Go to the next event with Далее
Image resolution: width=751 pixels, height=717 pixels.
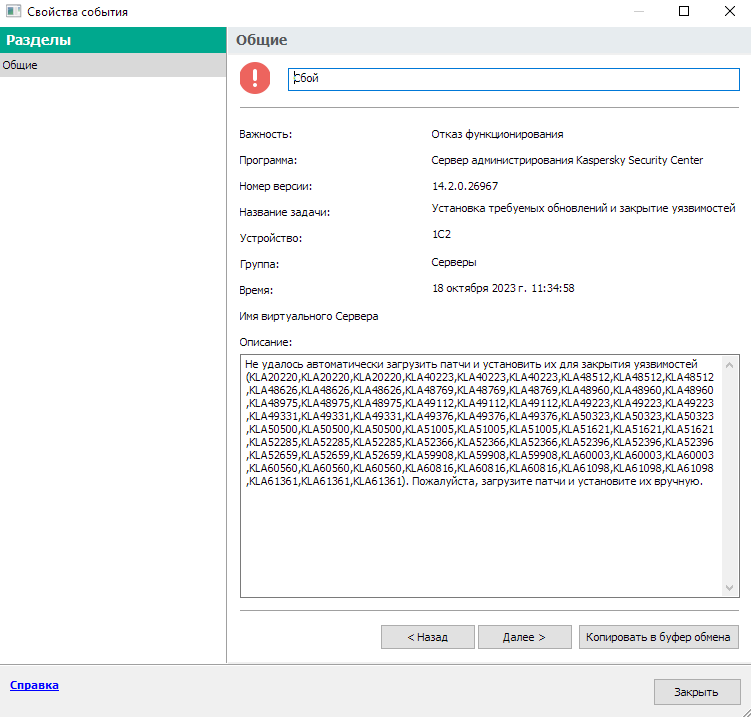point(524,637)
